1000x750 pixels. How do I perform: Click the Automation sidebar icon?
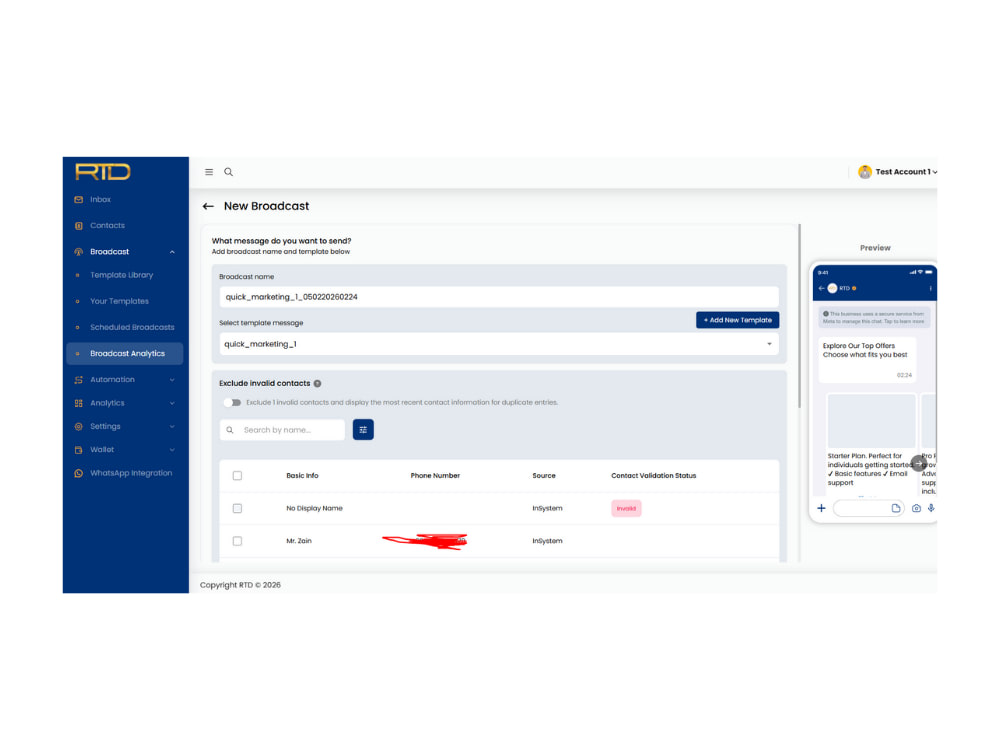[x=78, y=380]
